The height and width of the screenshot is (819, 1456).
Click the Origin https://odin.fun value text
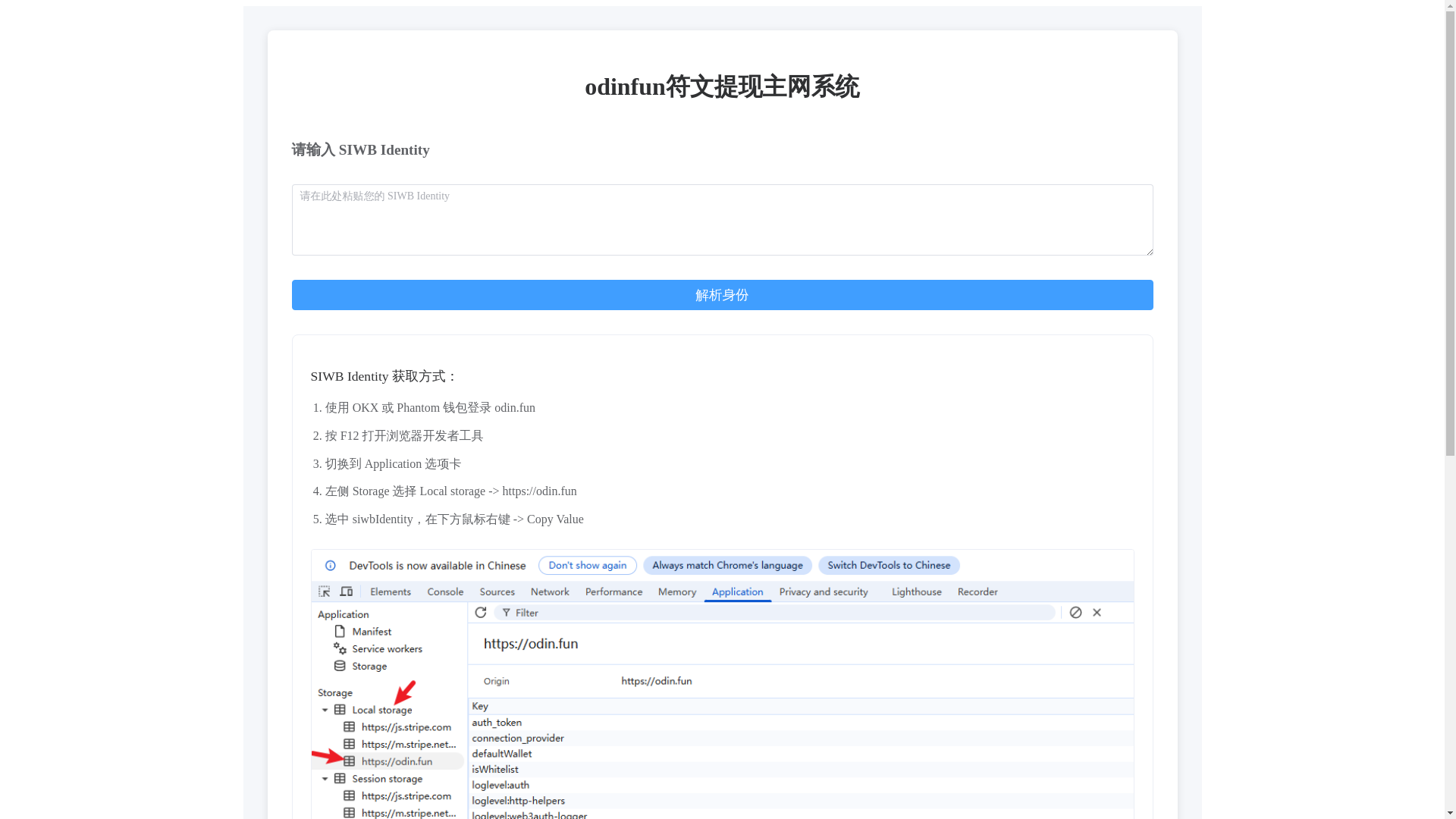[x=656, y=681]
